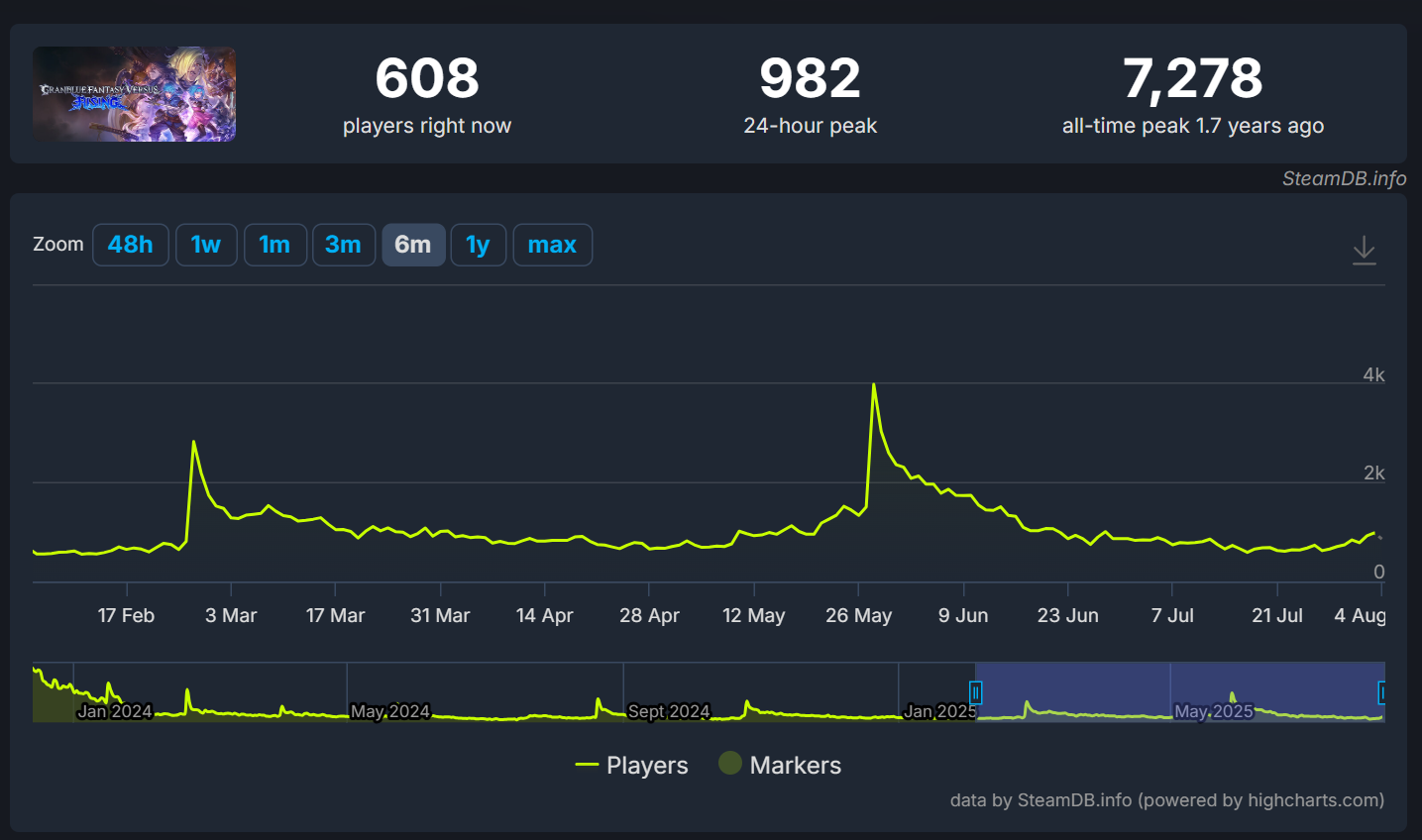This screenshot has width=1422, height=840.
Task: Click the 7 Jul axis label
Action: coord(1172,615)
